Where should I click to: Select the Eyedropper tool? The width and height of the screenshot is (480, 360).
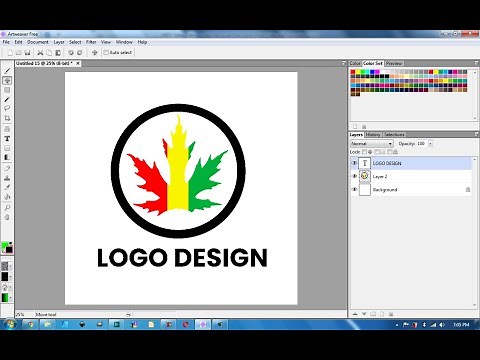point(7,187)
